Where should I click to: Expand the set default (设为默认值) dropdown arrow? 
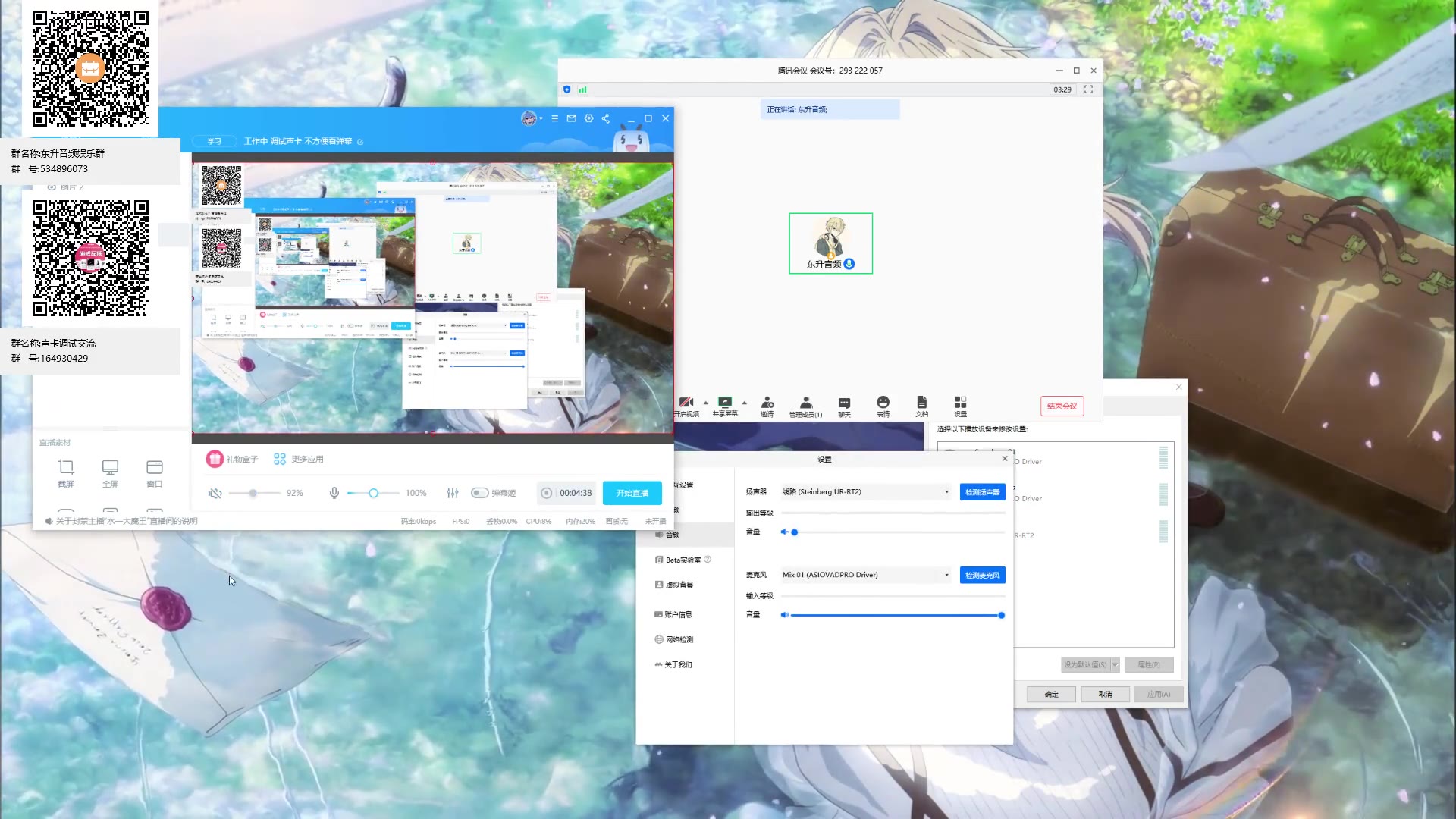[1115, 664]
